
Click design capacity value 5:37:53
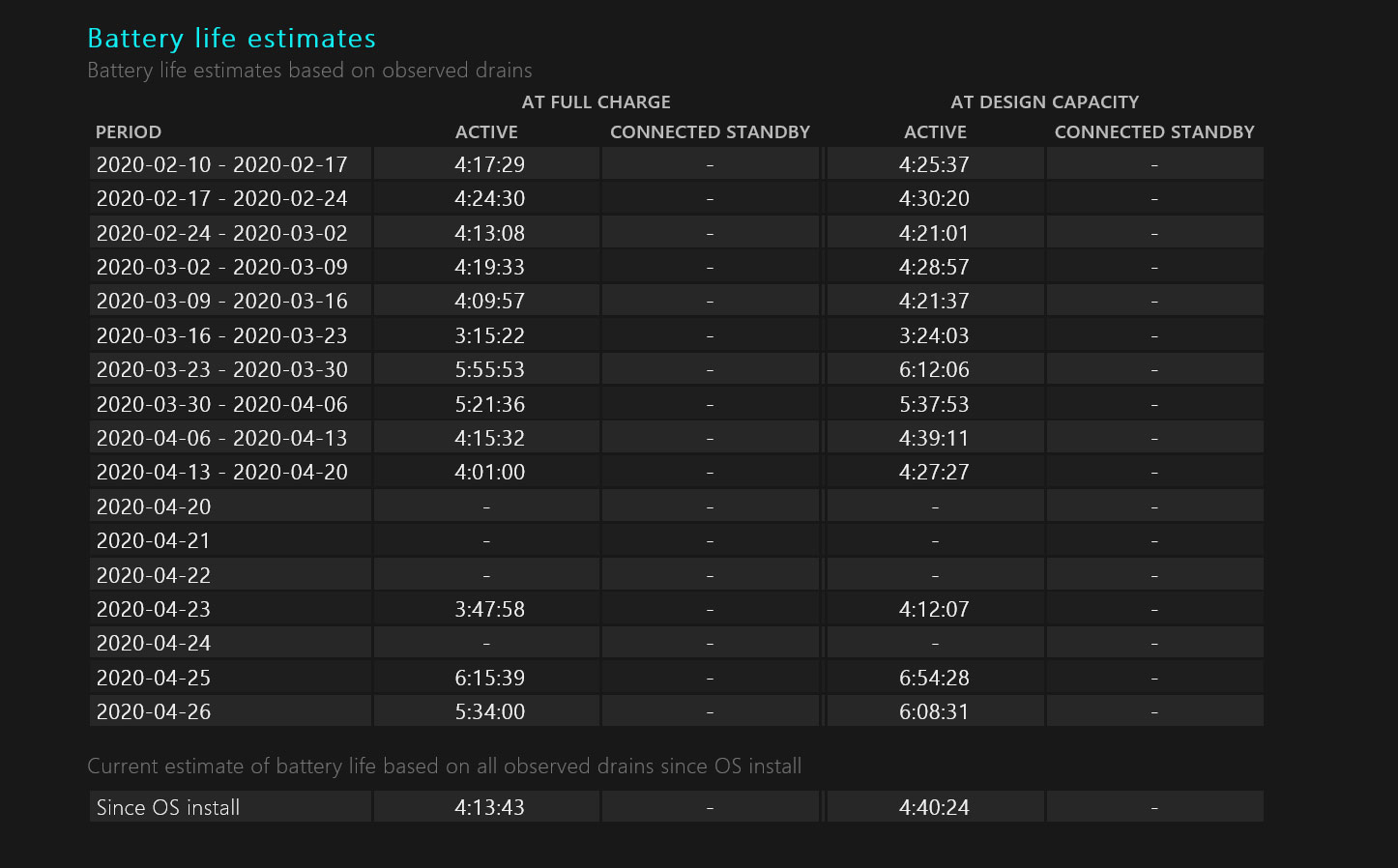[934, 404]
